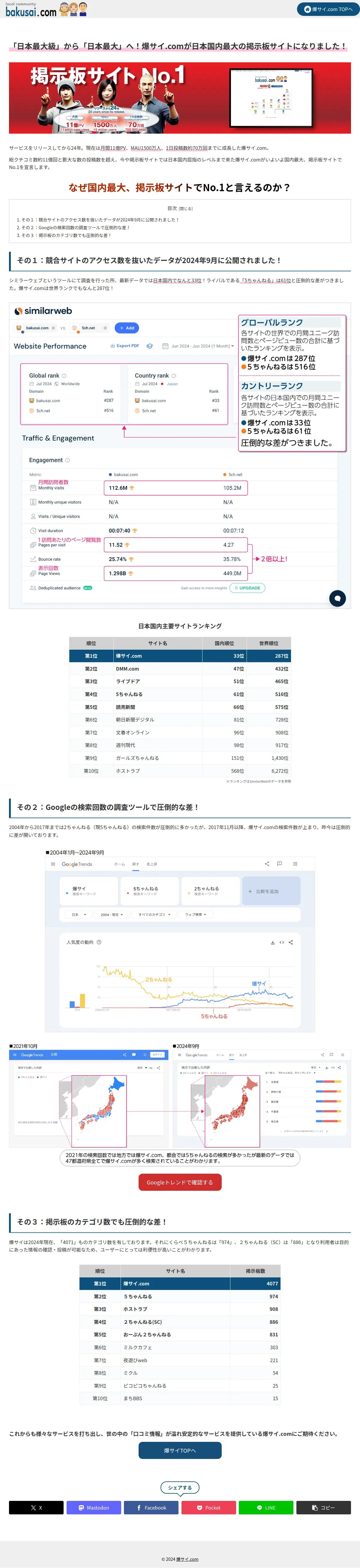
Task: Open the 爆サイ.com TOPへ header button
Action: coord(328,9)
